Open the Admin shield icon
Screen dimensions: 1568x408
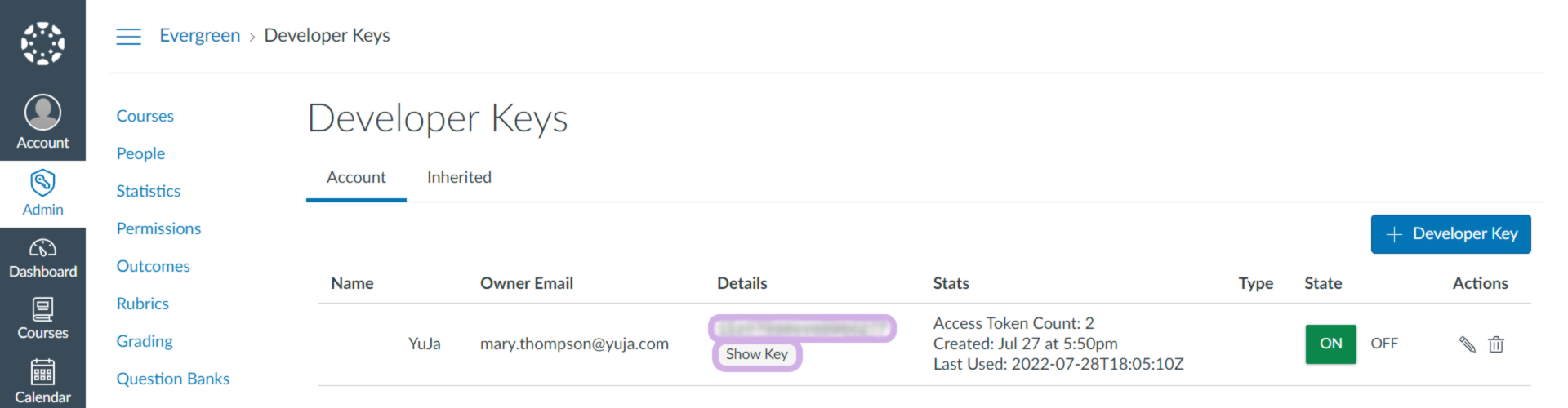[42, 183]
